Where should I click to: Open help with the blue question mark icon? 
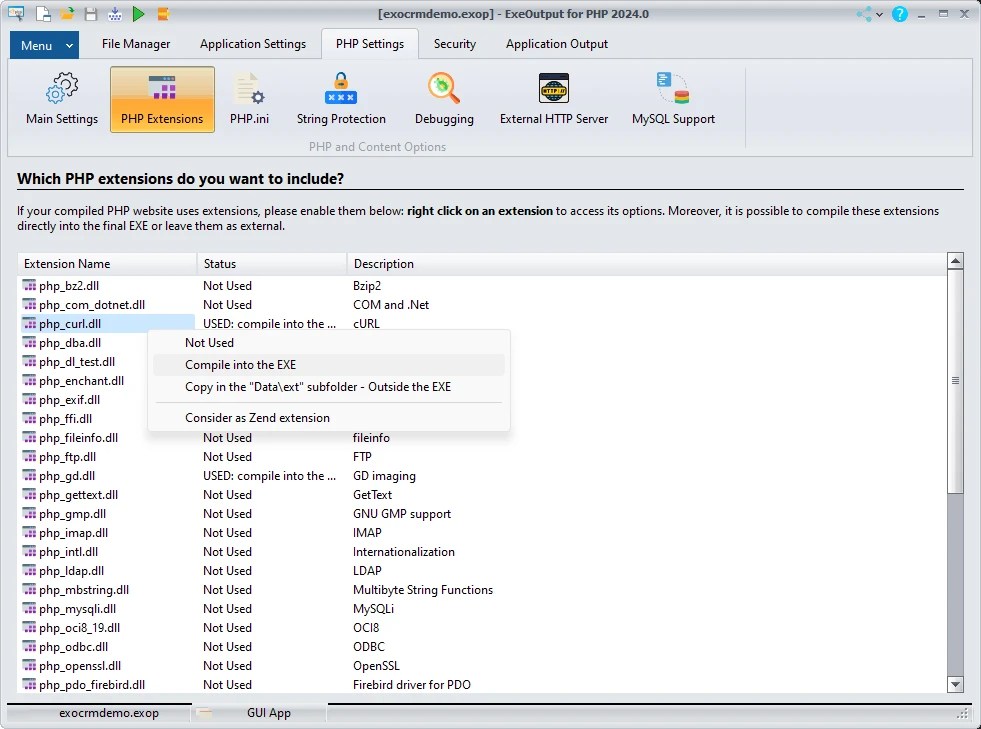(899, 14)
